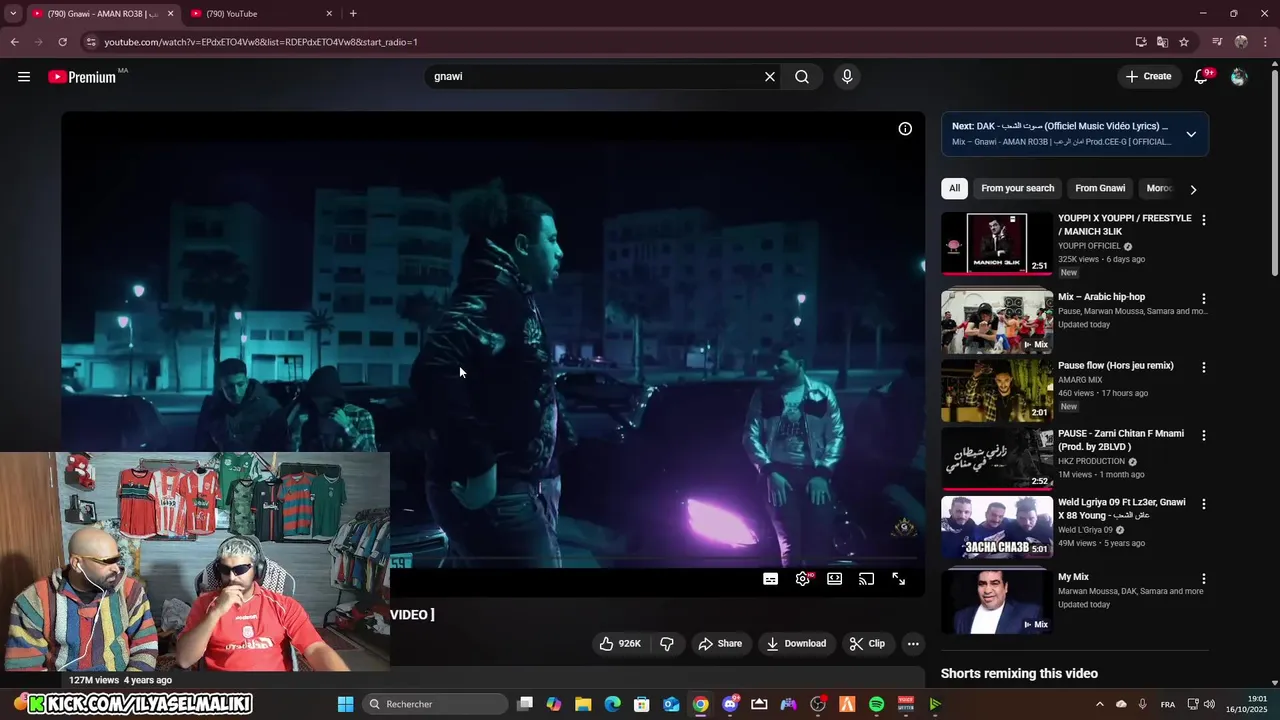Screen dimensions: 1280x720
Task: Switch to the Gnawi - AMAN RO38 tab
Action: click(x=102, y=14)
